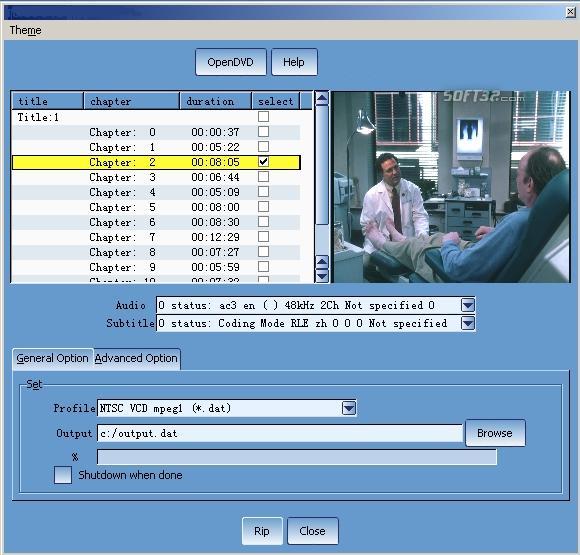Image resolution: width=580 pixels, height=555 pixels.
Task: Select the General Option tab
Action: tap(53, 358)
